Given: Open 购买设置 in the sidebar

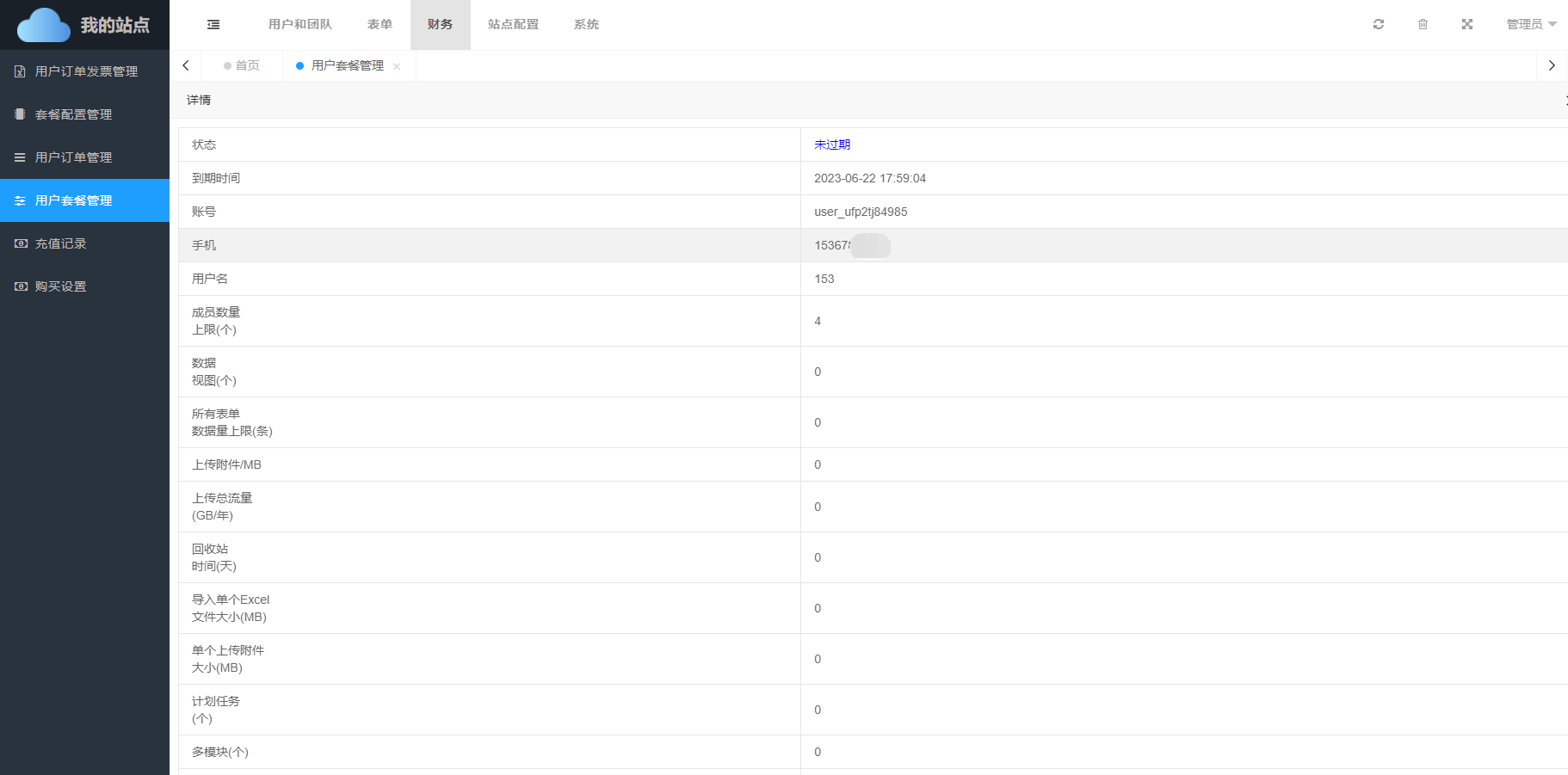Looking at the screenshot, I should (60, 286).
